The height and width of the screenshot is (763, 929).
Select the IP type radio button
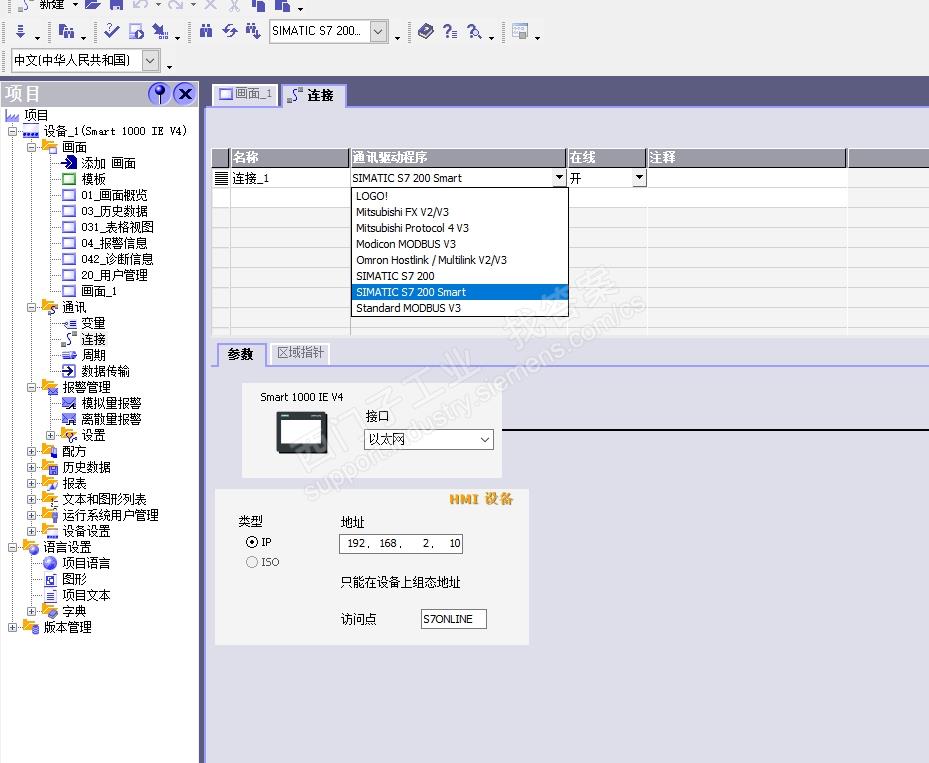point(252,542)
